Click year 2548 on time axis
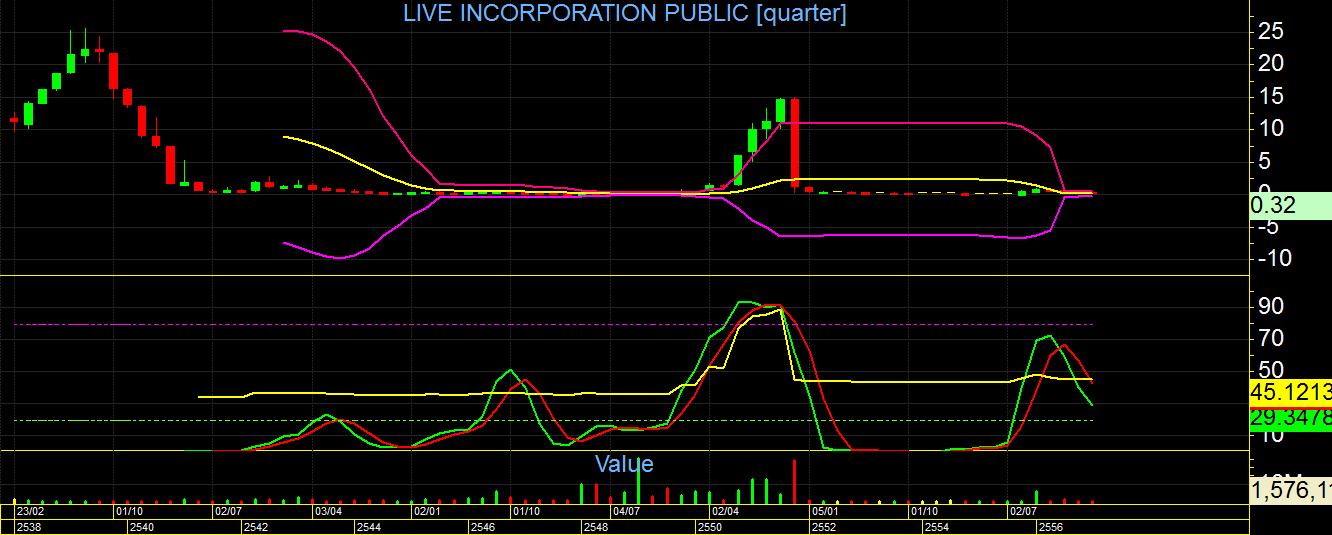 coord(596,526)
